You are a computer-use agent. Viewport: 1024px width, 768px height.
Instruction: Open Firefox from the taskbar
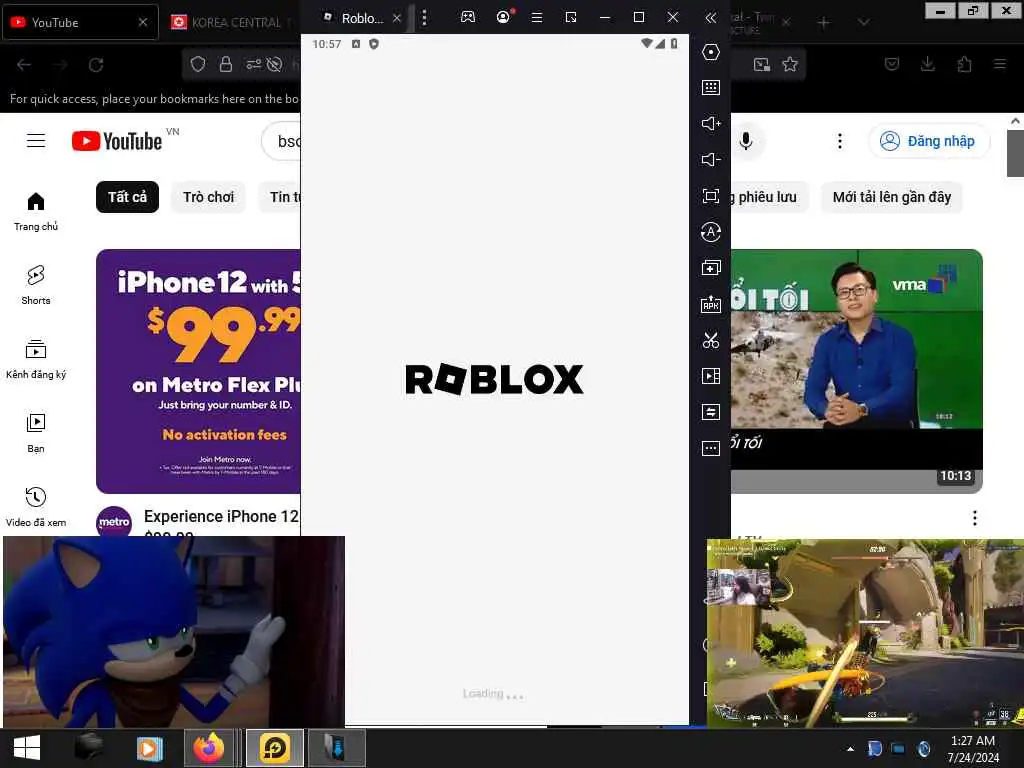[x=209, y=748]
